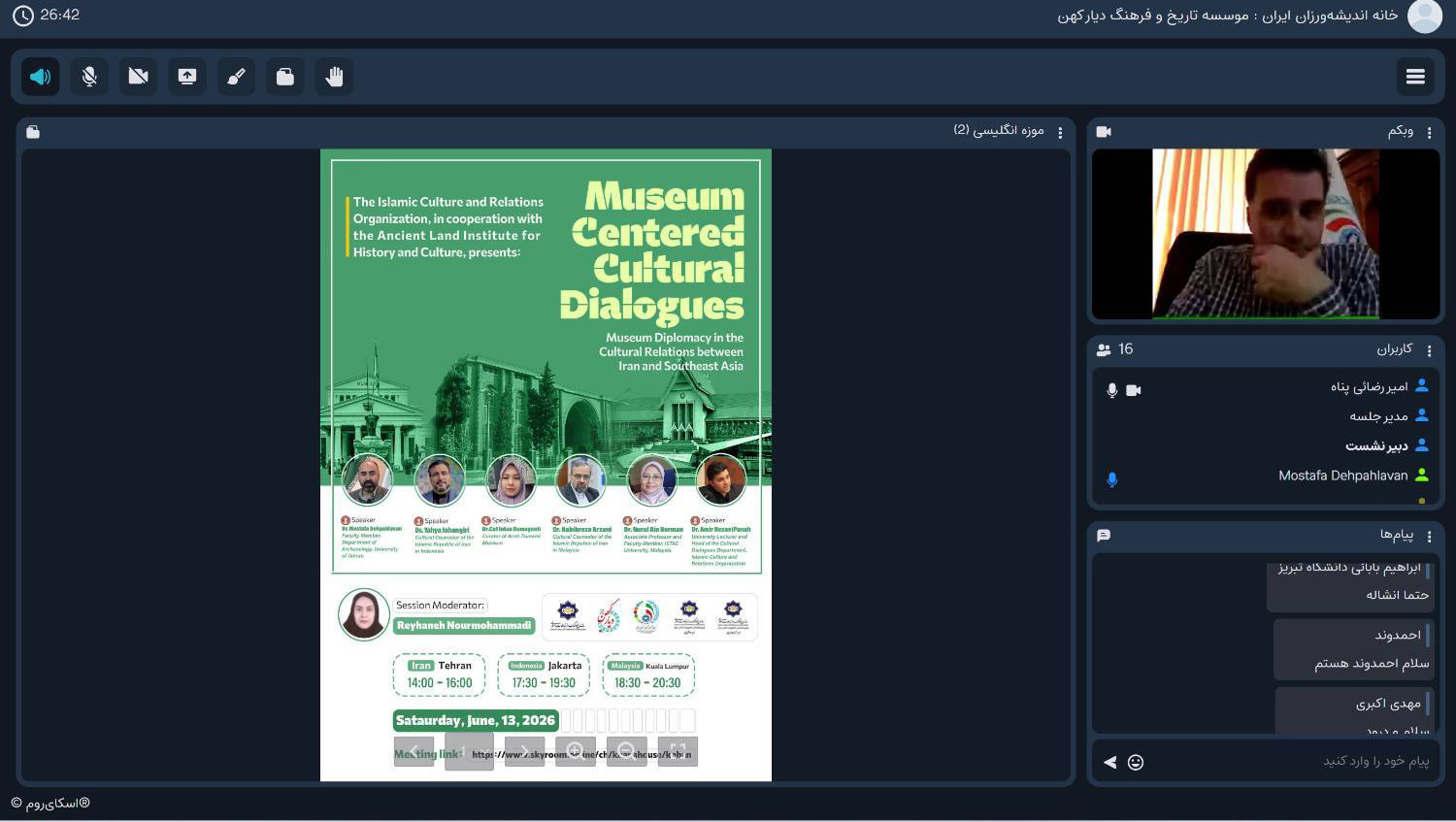Open the emoji picker in chat
1456x822 pixels.
[1136, 763]
